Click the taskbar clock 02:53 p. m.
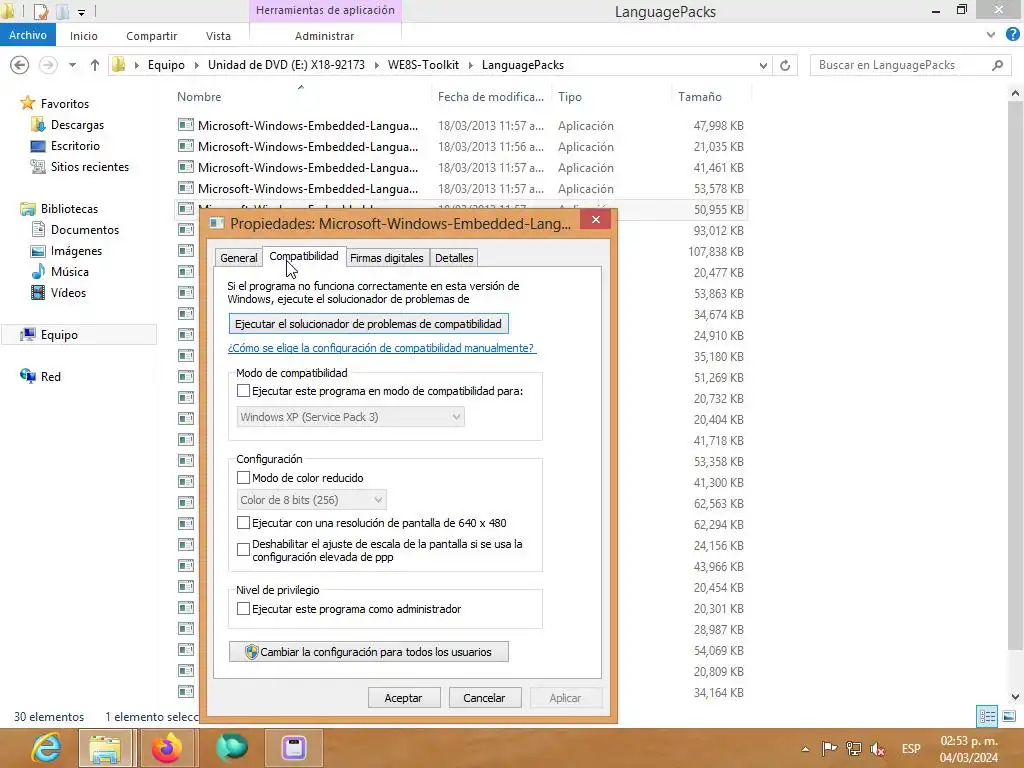Viewport: 1024px width, 768px height. pos(968,741)
